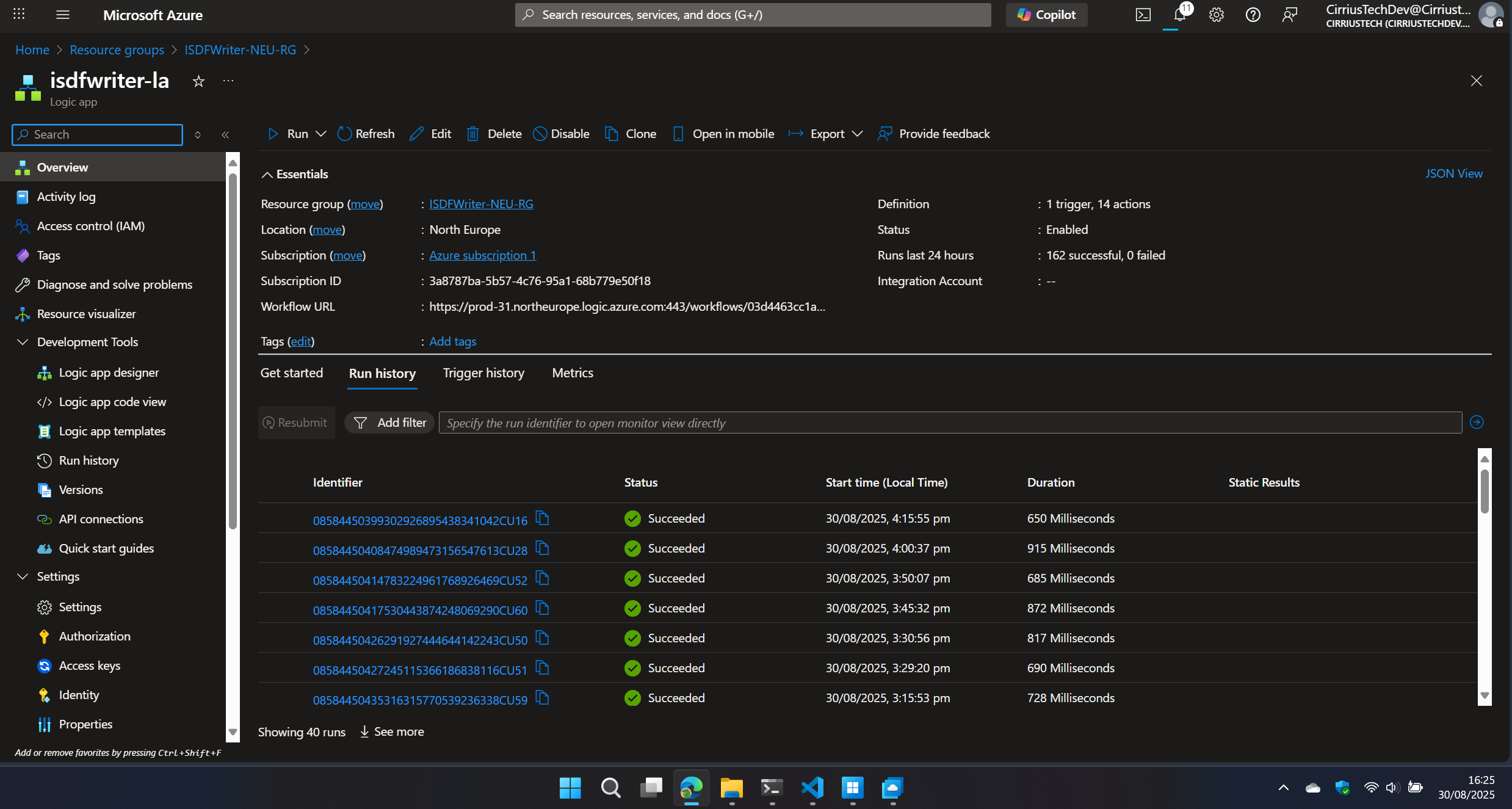Viewport: 1512px width, 809px height.
Task: Click See more runs
Action: coord(392,731)
